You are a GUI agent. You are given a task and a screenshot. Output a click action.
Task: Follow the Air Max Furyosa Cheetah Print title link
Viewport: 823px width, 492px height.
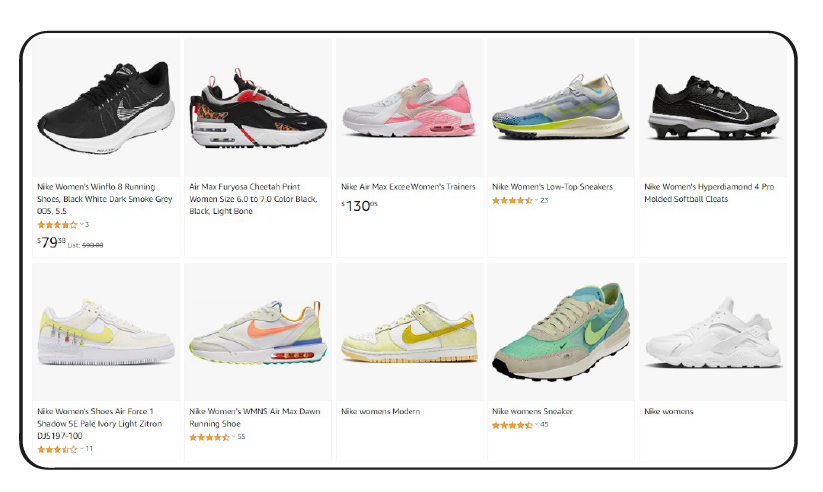254,199
